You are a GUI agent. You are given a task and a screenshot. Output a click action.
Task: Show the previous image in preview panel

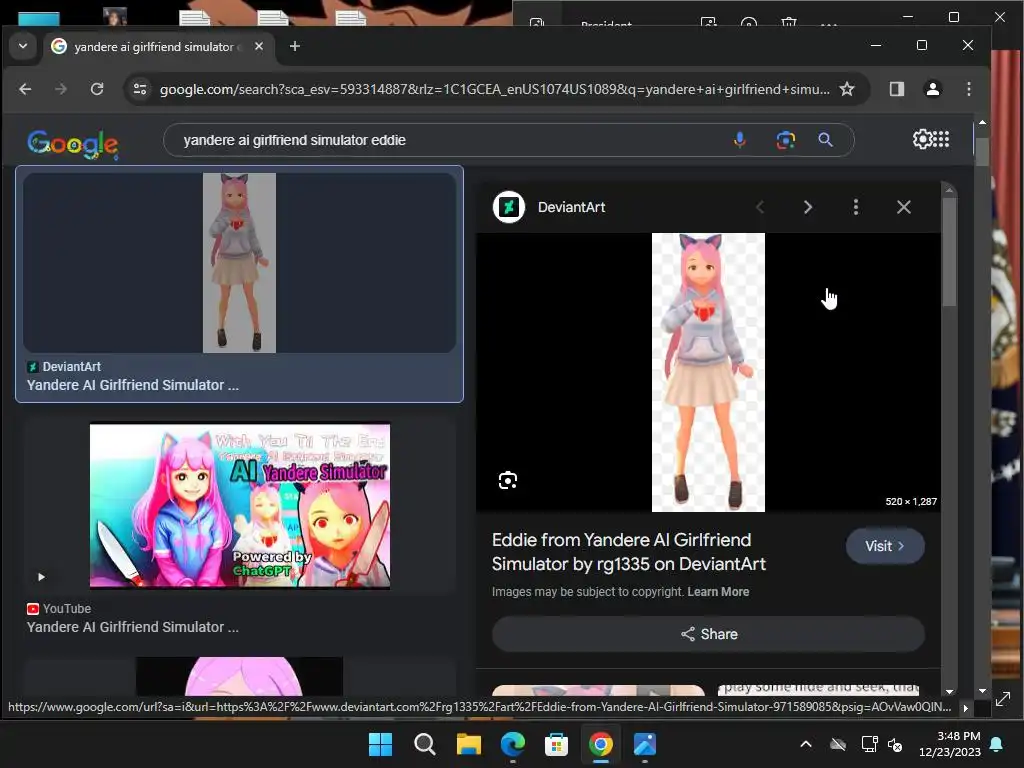pyautogui.click(x=760, y=207)
